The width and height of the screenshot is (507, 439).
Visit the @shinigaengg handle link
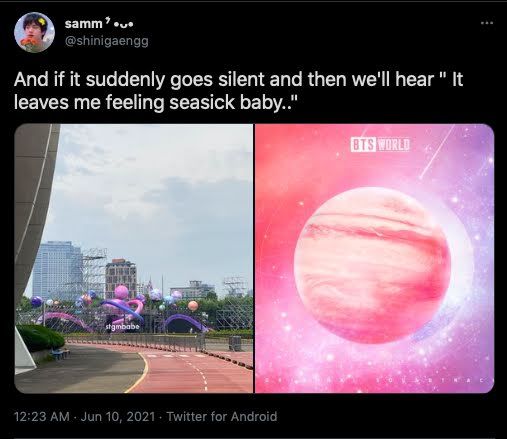coord(106,41)
